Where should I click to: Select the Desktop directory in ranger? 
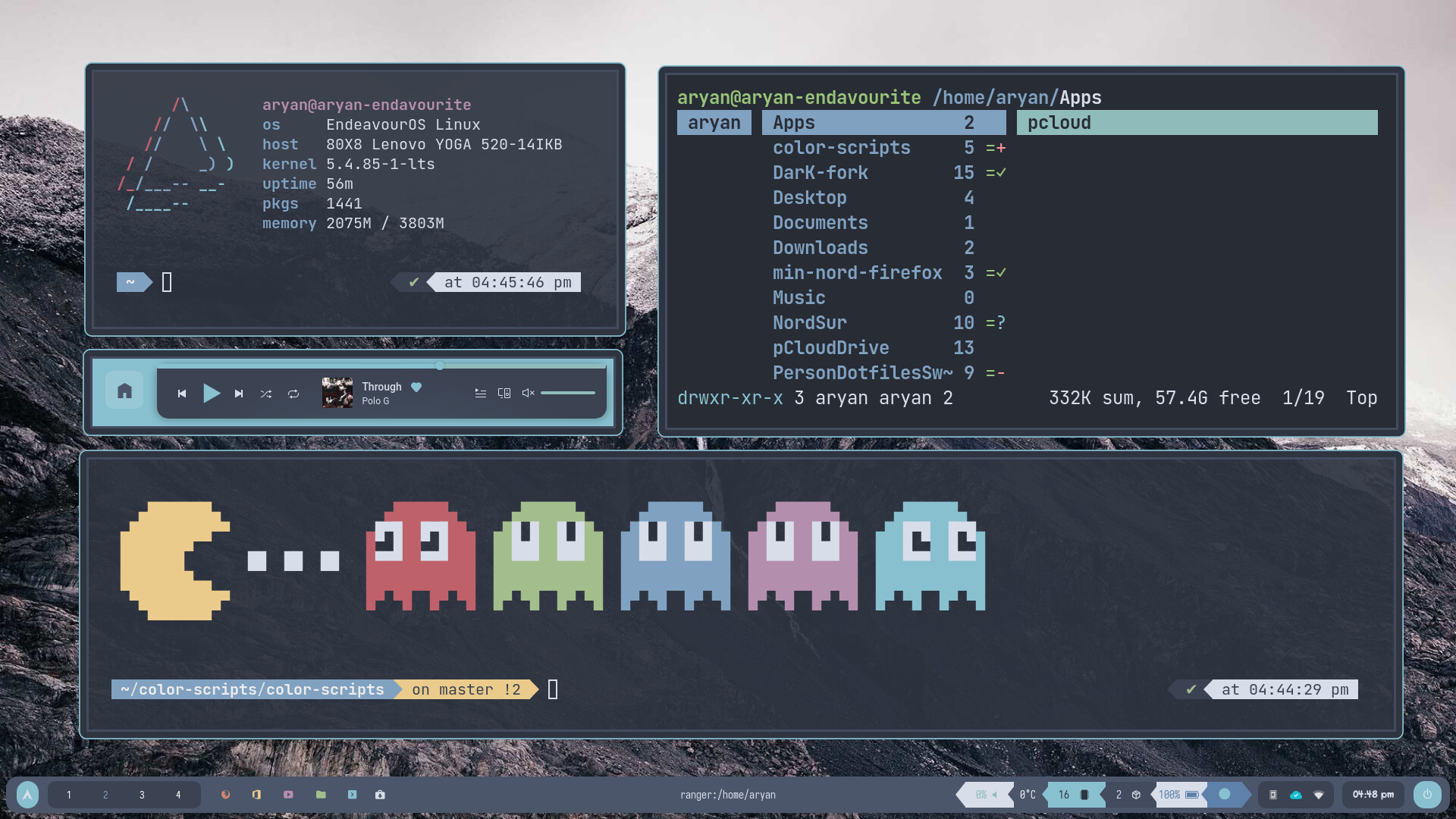(x=884, y=198)
